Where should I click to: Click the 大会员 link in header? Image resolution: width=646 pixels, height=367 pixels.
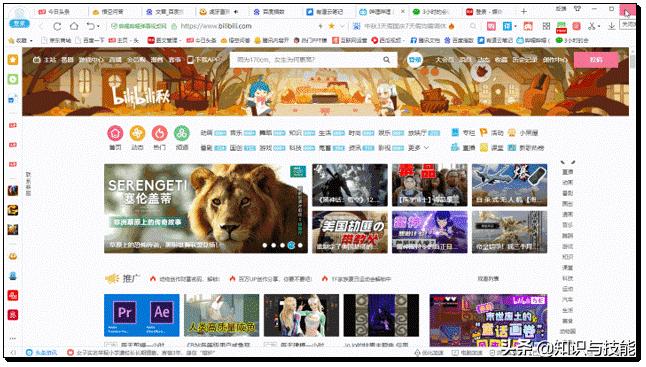pyautogui.click(x=445, y=60)
